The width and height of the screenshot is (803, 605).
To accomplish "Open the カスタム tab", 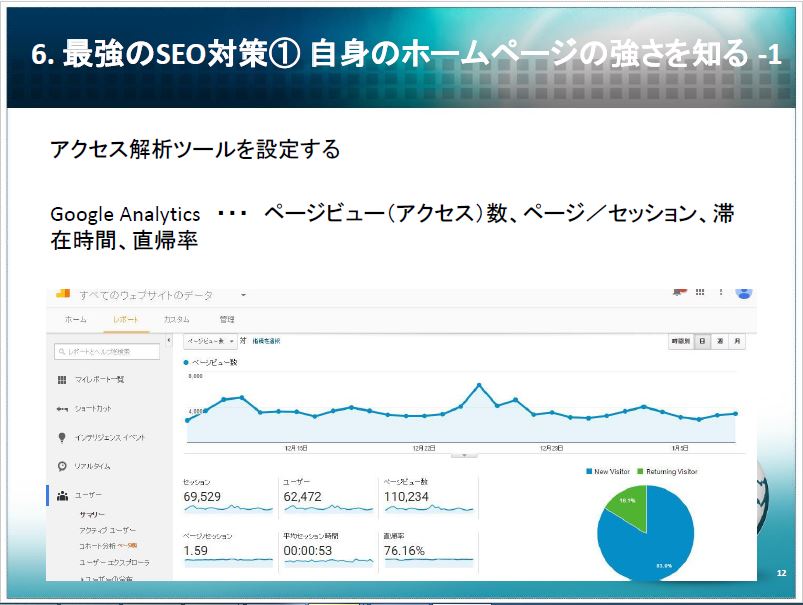I will coord(177,319).
